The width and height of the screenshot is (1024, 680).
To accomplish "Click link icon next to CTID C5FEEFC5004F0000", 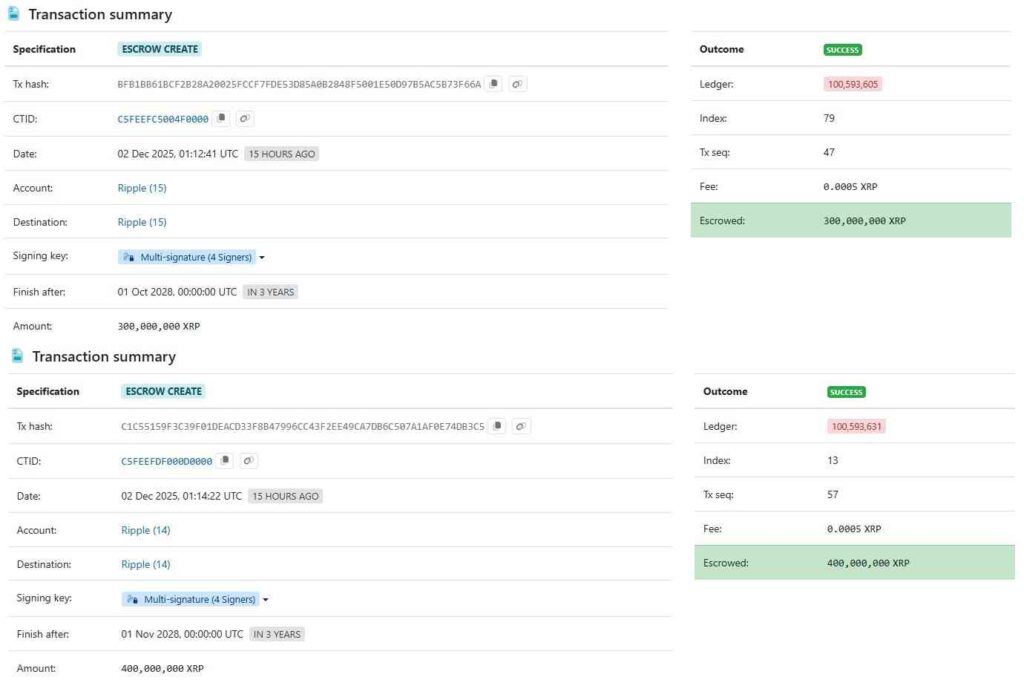I will point(245,118).
